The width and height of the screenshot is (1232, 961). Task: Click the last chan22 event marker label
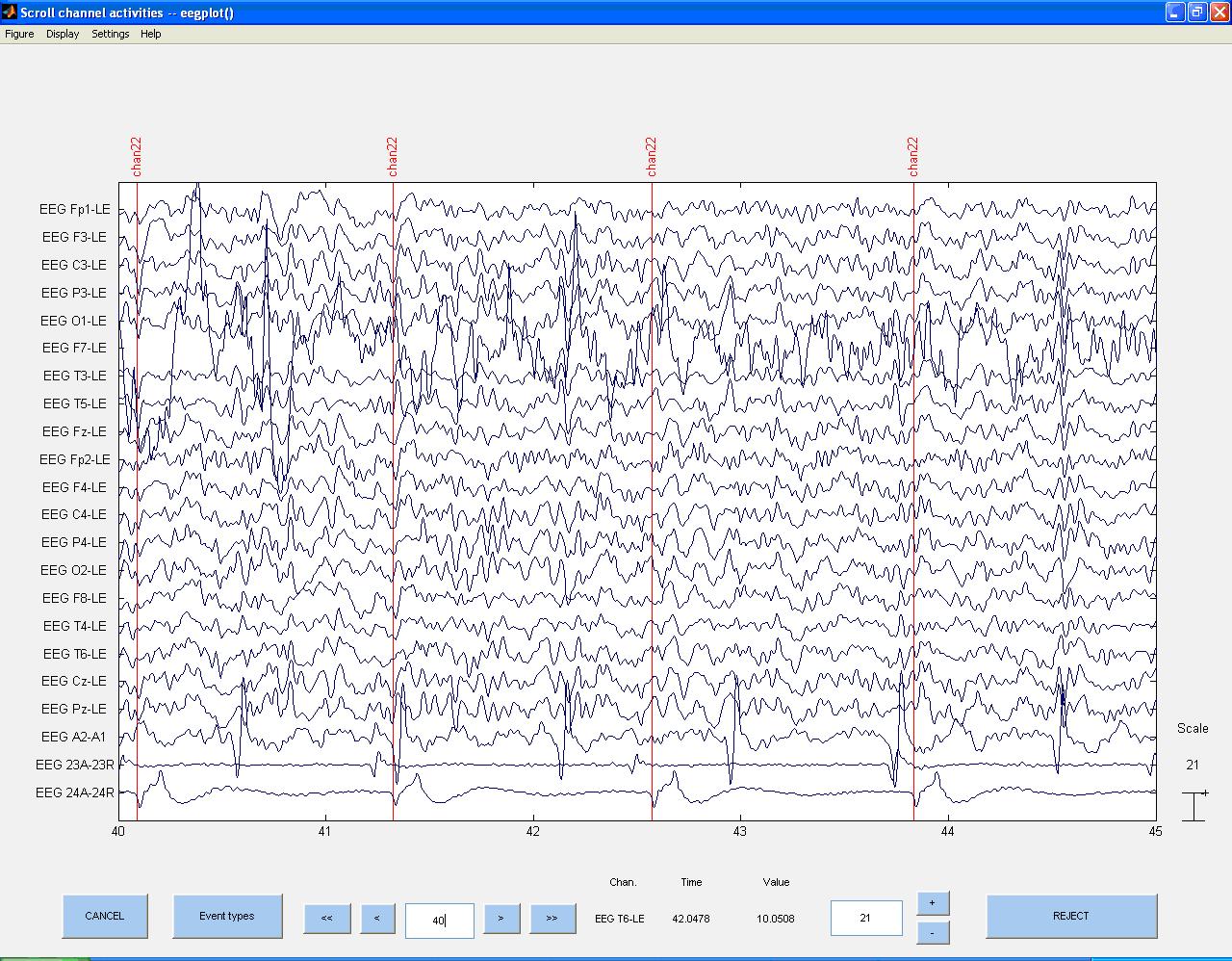click(912, 156)
